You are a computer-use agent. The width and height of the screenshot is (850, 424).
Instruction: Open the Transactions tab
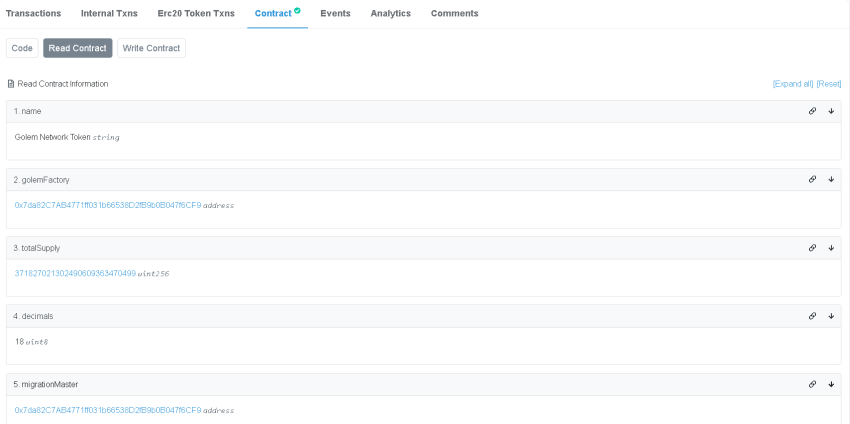coord(34,14)
